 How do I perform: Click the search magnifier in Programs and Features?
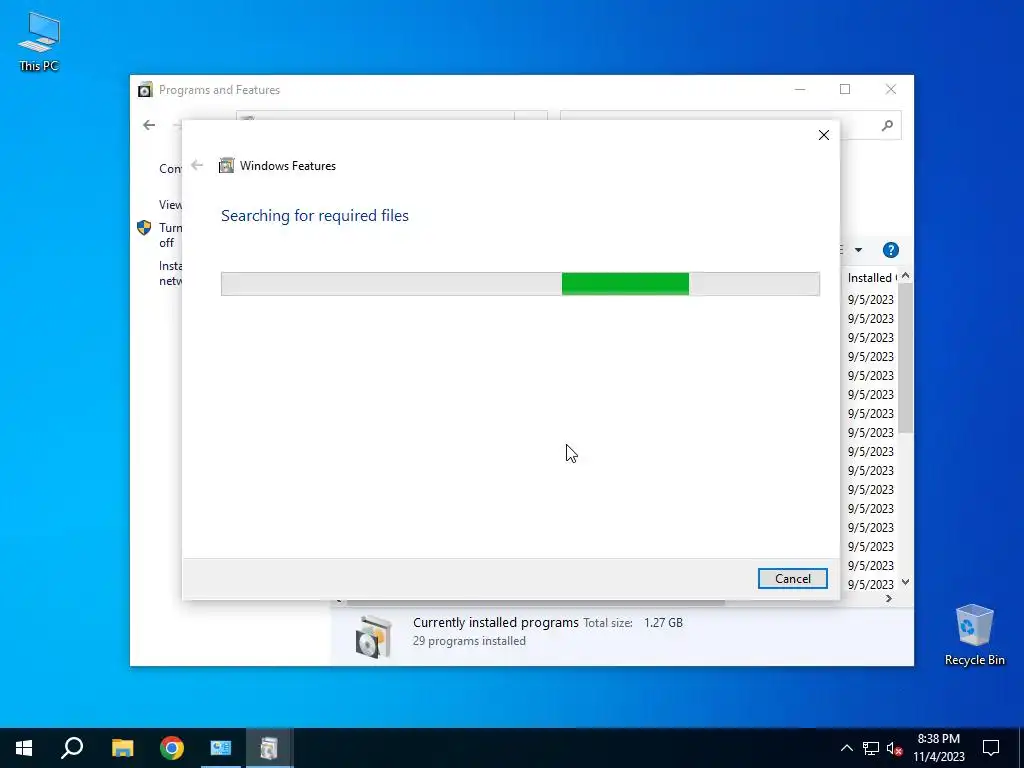pyautogui.click(x=887, y=125)
